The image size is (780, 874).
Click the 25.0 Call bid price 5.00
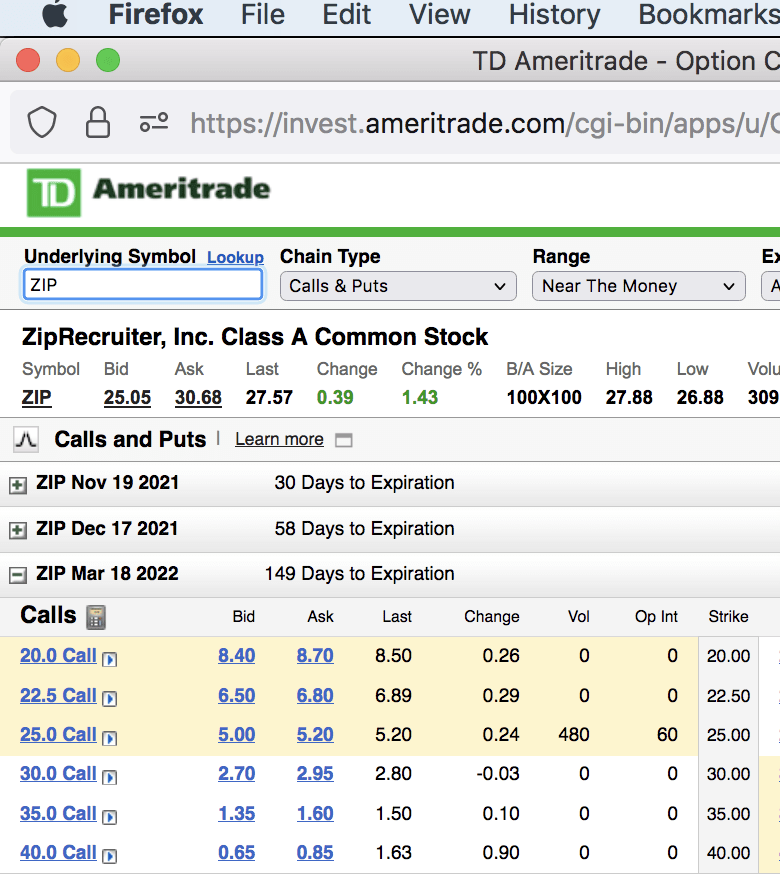click(237, 735)
